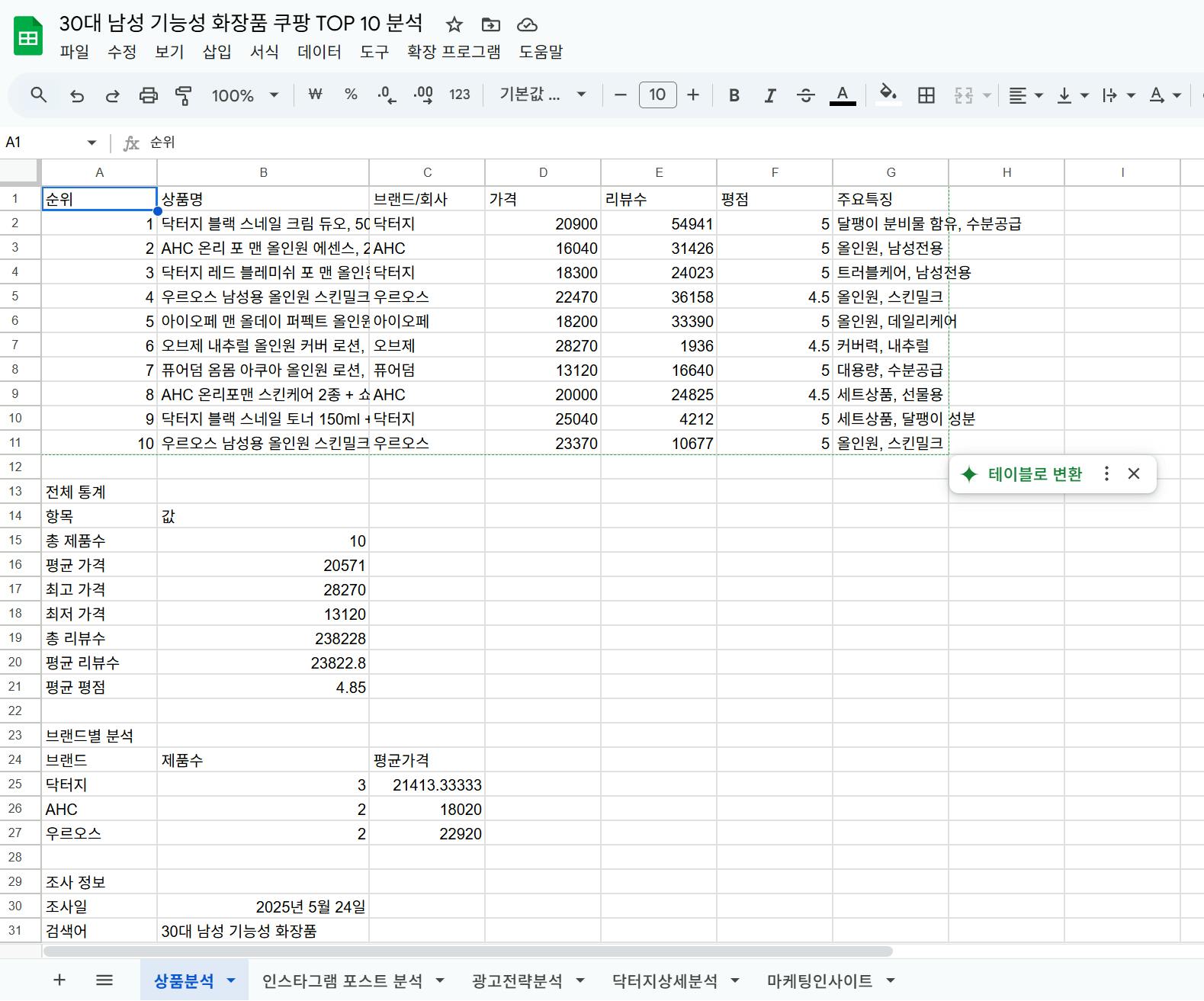Viewport: 1204px width, 1001px height.
Task: Format as percent
Action: 351,95
